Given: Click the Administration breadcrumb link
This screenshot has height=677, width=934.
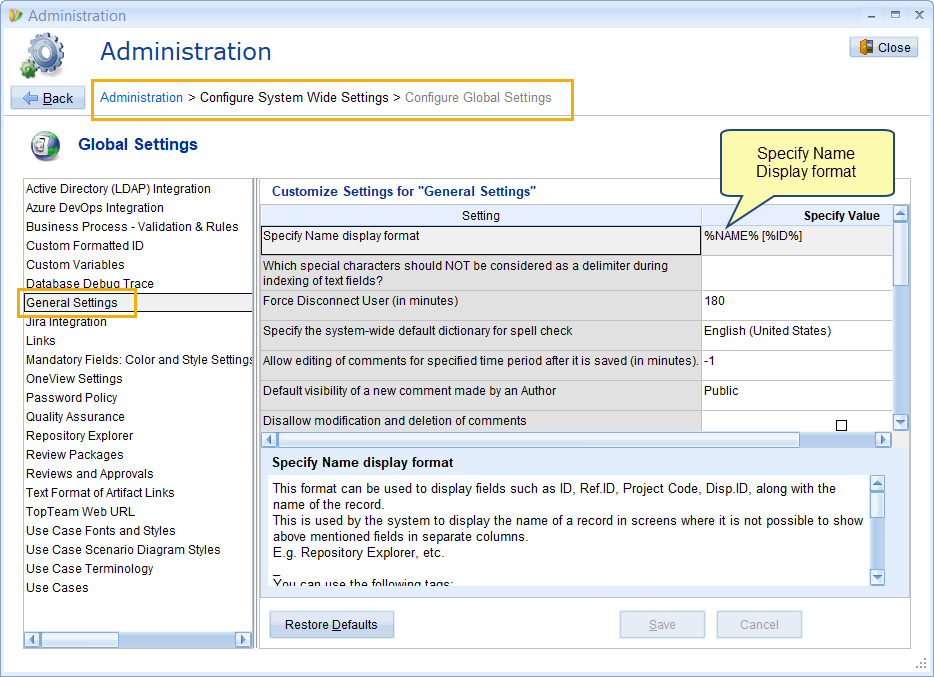Looking at the screenshot, I should (x=141, y=98).
